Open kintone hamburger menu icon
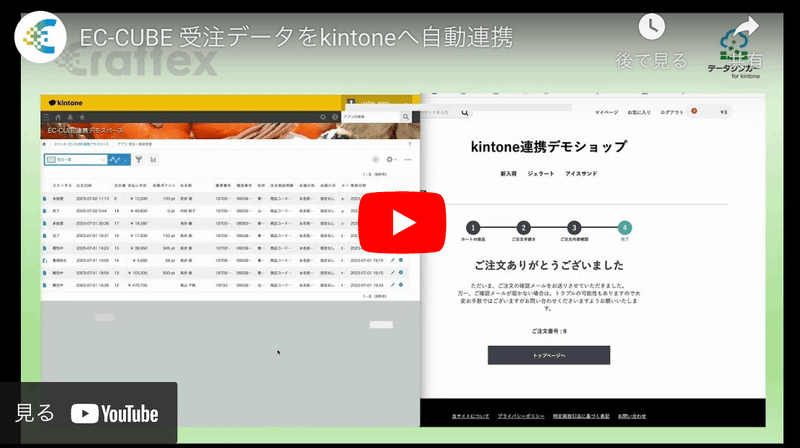 pos(46,117)
